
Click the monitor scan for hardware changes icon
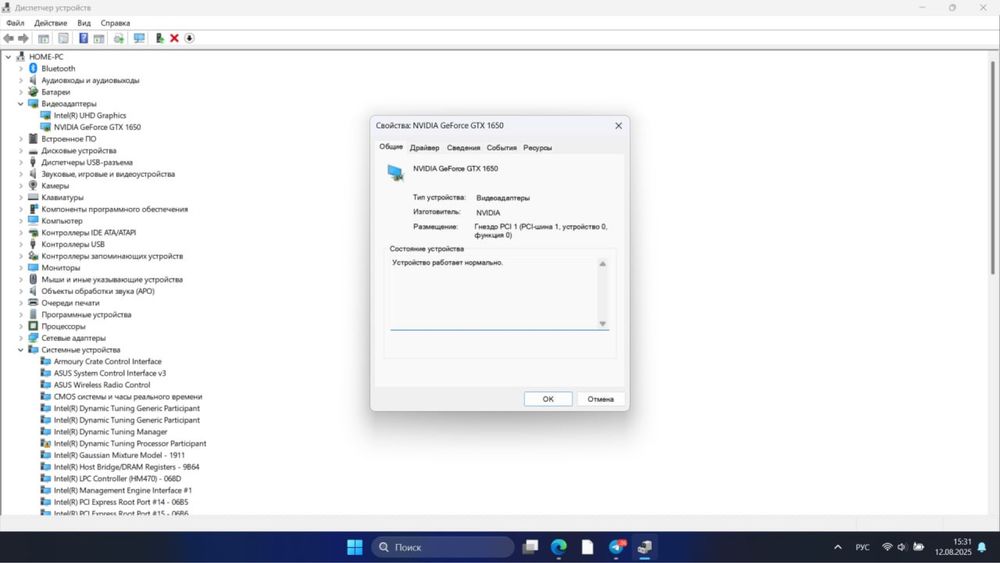click(x=139, y=38)
